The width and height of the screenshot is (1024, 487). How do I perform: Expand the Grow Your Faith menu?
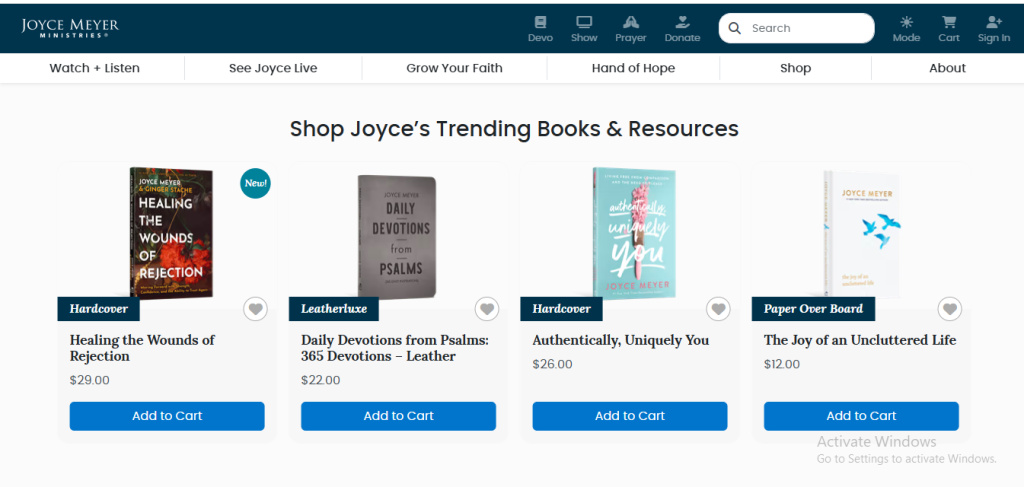pos(454,68)
